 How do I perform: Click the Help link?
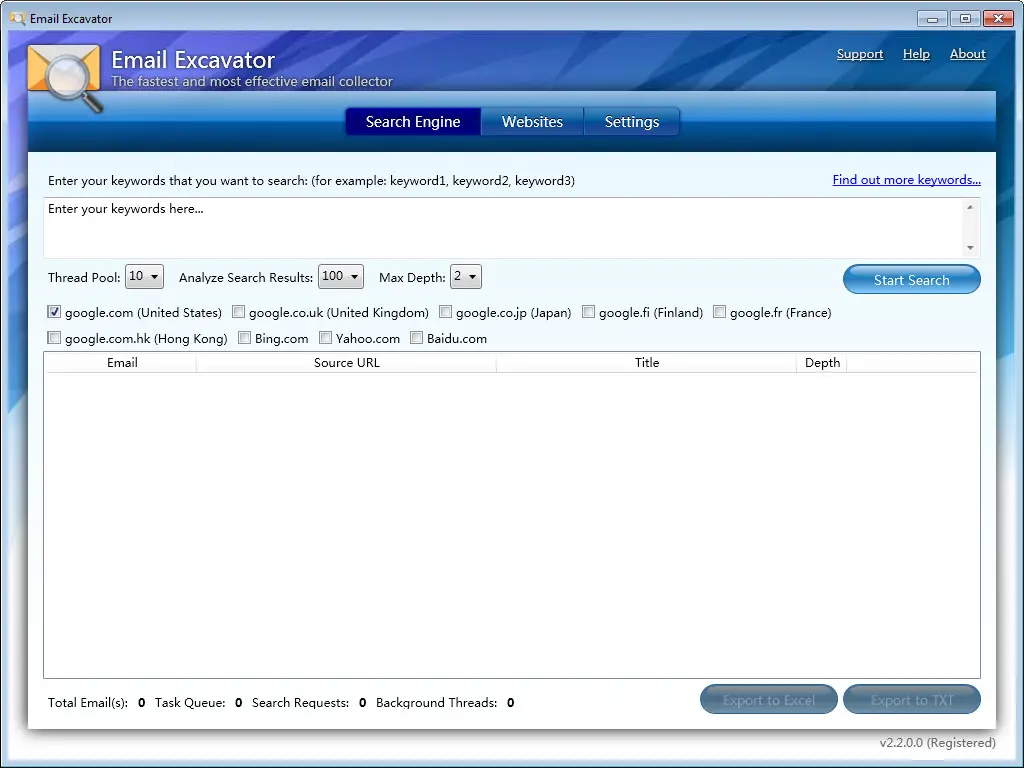pos(916,54)
